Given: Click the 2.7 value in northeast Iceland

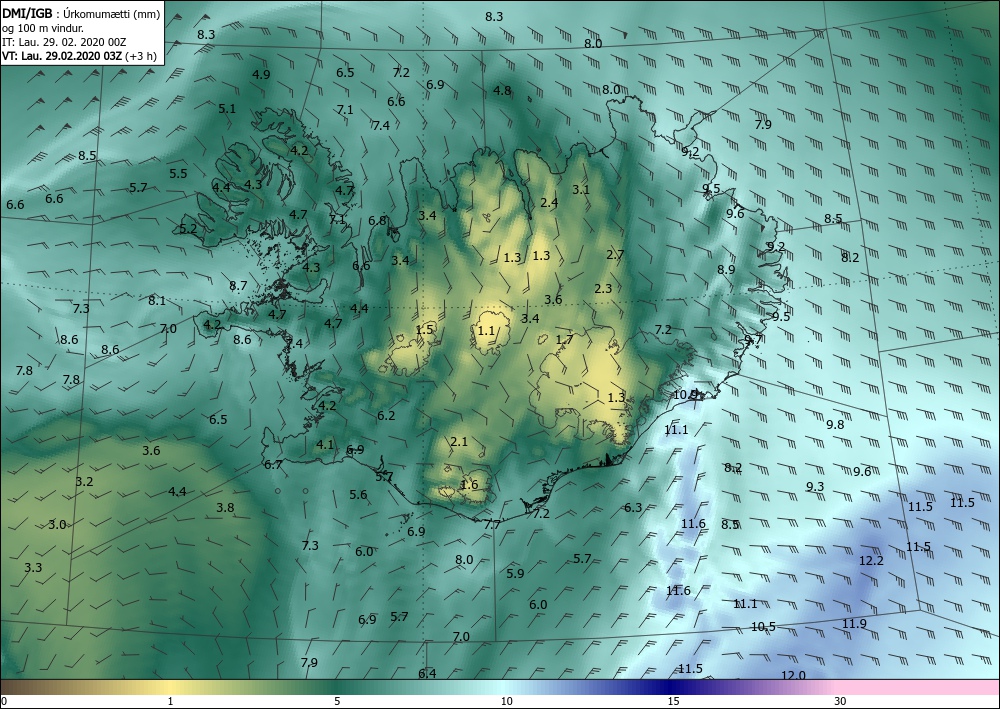Looking at the screenshot, I should [615, 254].
